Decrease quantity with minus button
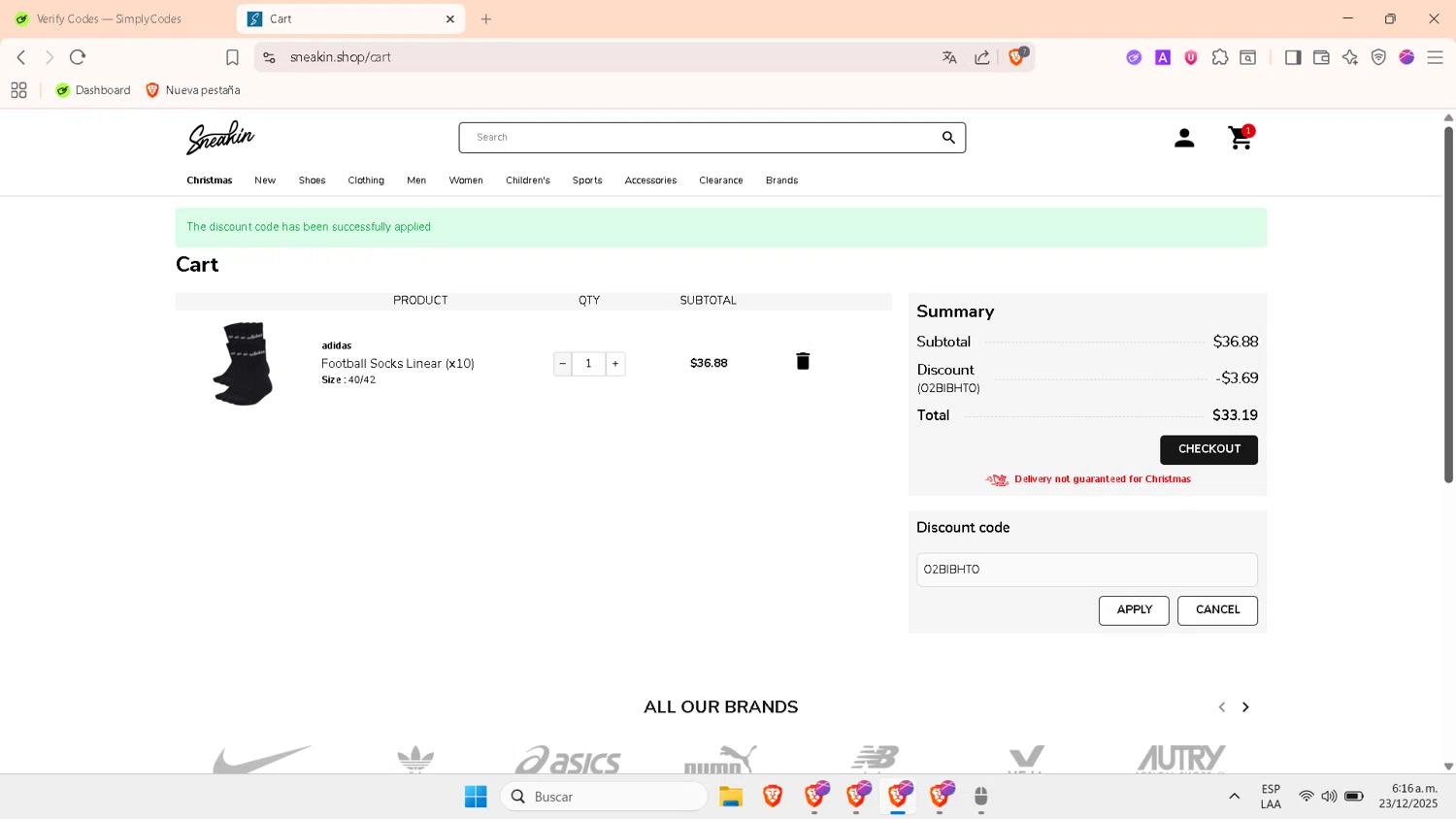1456x819 pixels. pyautogui.click(x=563, y=364)
